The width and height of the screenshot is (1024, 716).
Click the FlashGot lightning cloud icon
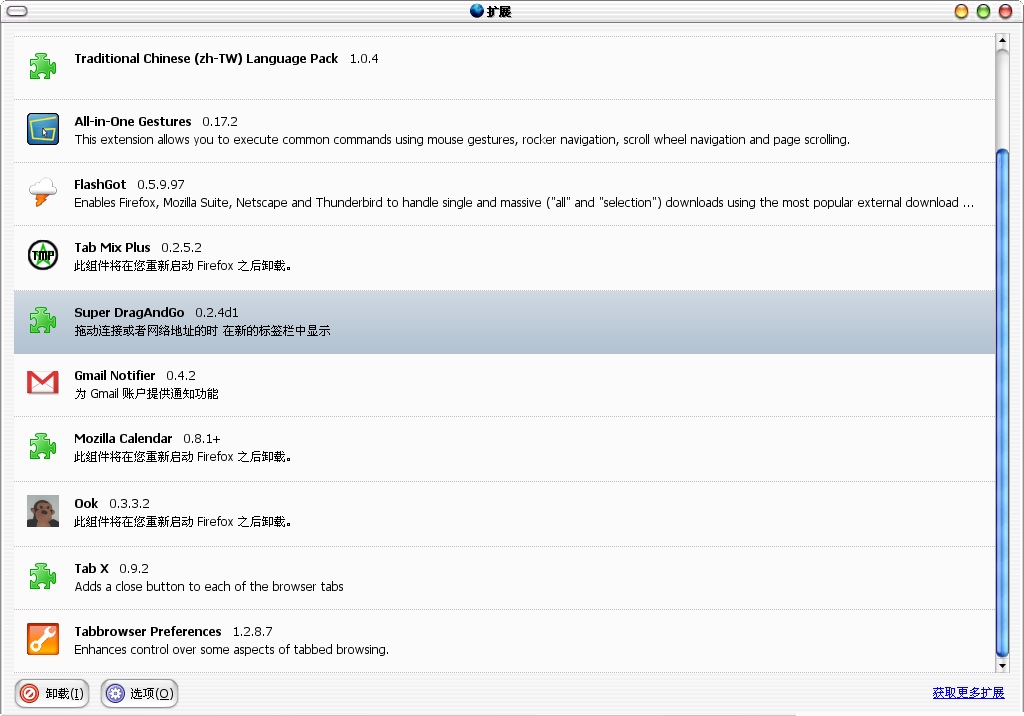click(42, 192)
